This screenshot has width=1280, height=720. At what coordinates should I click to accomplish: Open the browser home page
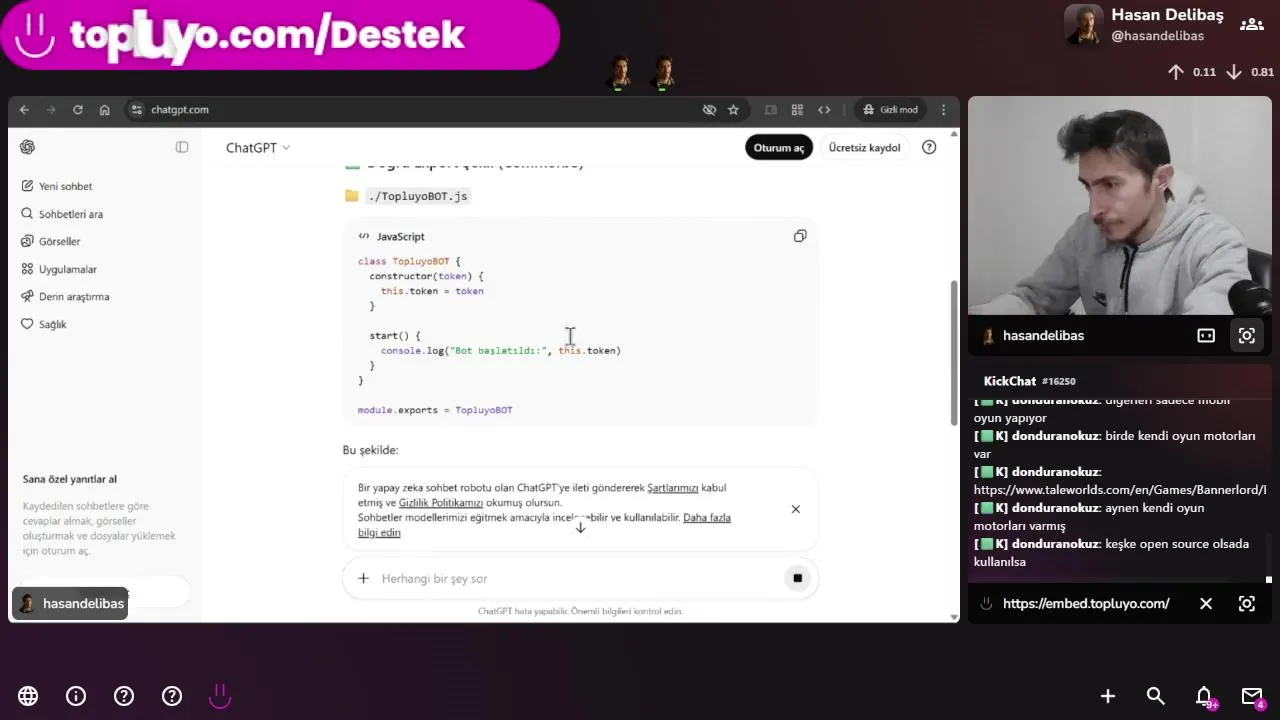tap(104, 110)
